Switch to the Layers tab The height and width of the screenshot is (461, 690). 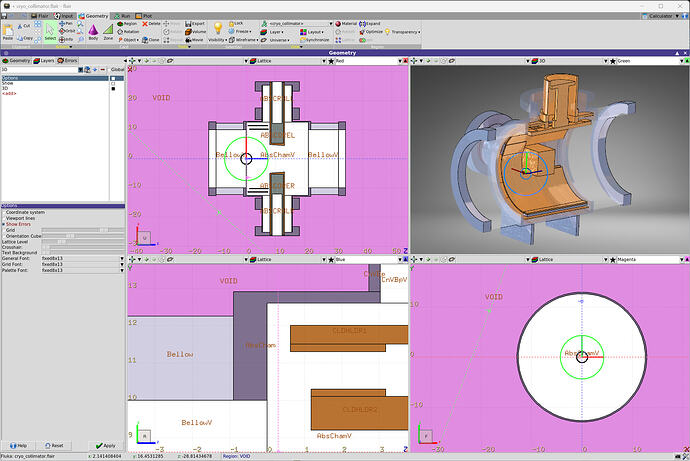(44, 61)
